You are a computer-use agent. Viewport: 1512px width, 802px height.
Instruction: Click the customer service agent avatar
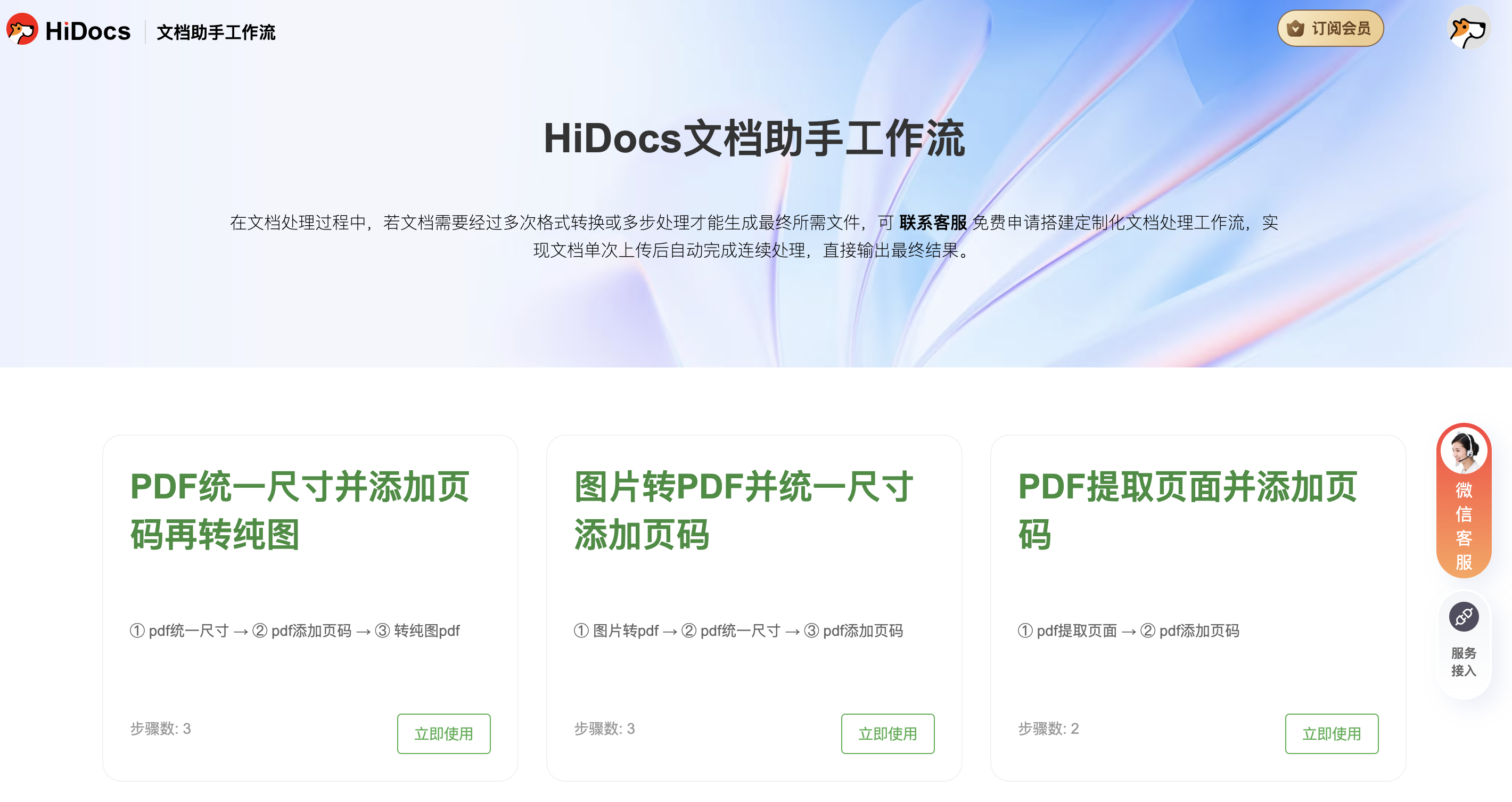(1463, 452)
